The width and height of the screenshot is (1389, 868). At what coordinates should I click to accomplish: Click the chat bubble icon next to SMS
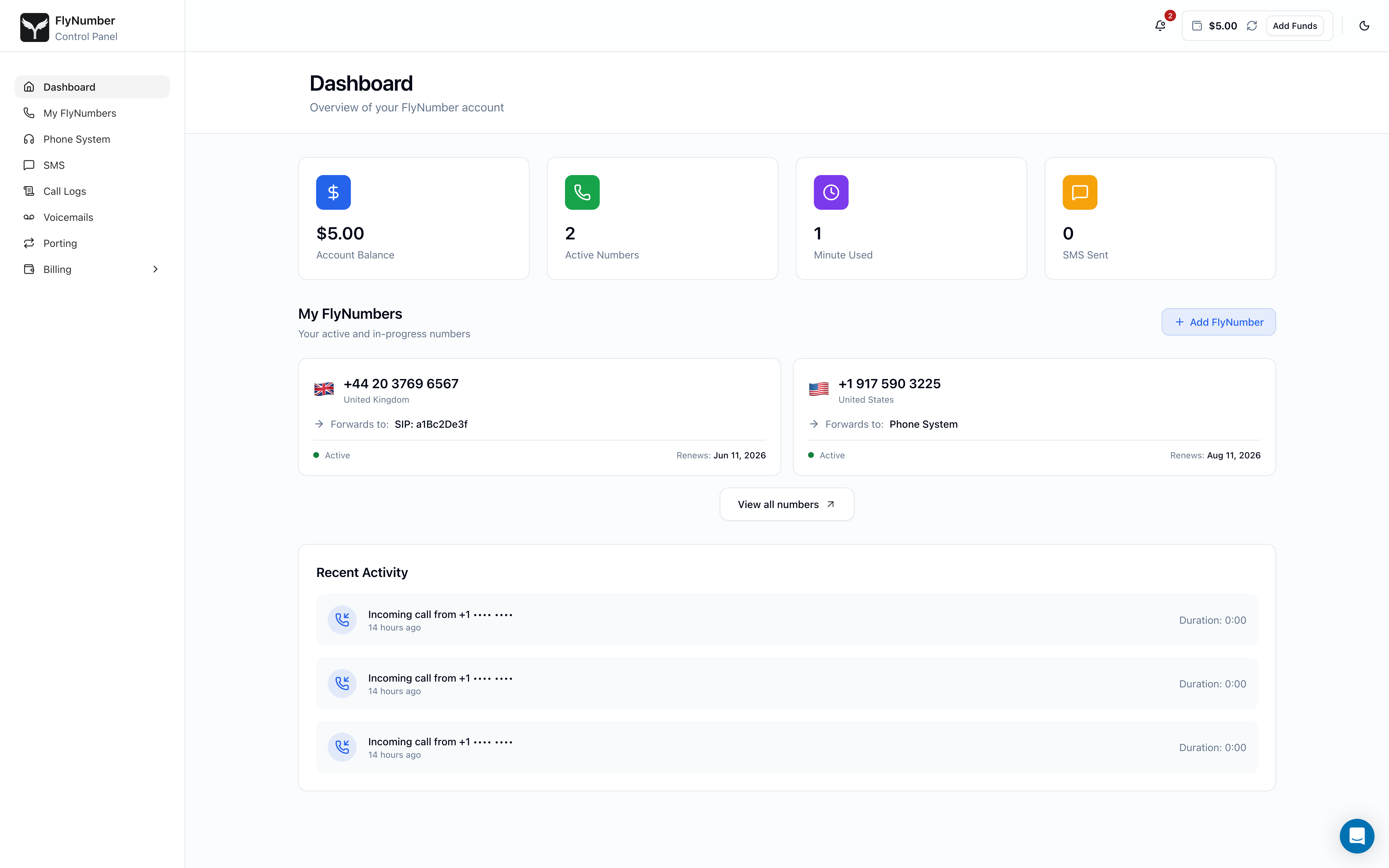click(x=29, y=165)
